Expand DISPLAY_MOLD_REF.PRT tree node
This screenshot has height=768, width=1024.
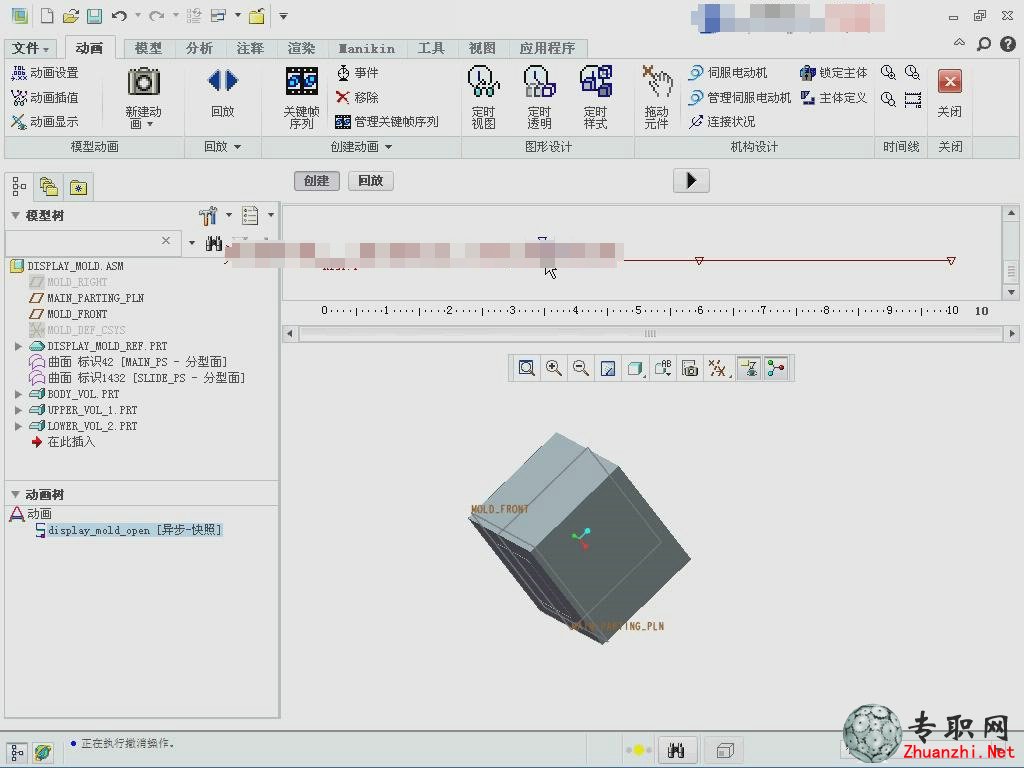point(18,346)
